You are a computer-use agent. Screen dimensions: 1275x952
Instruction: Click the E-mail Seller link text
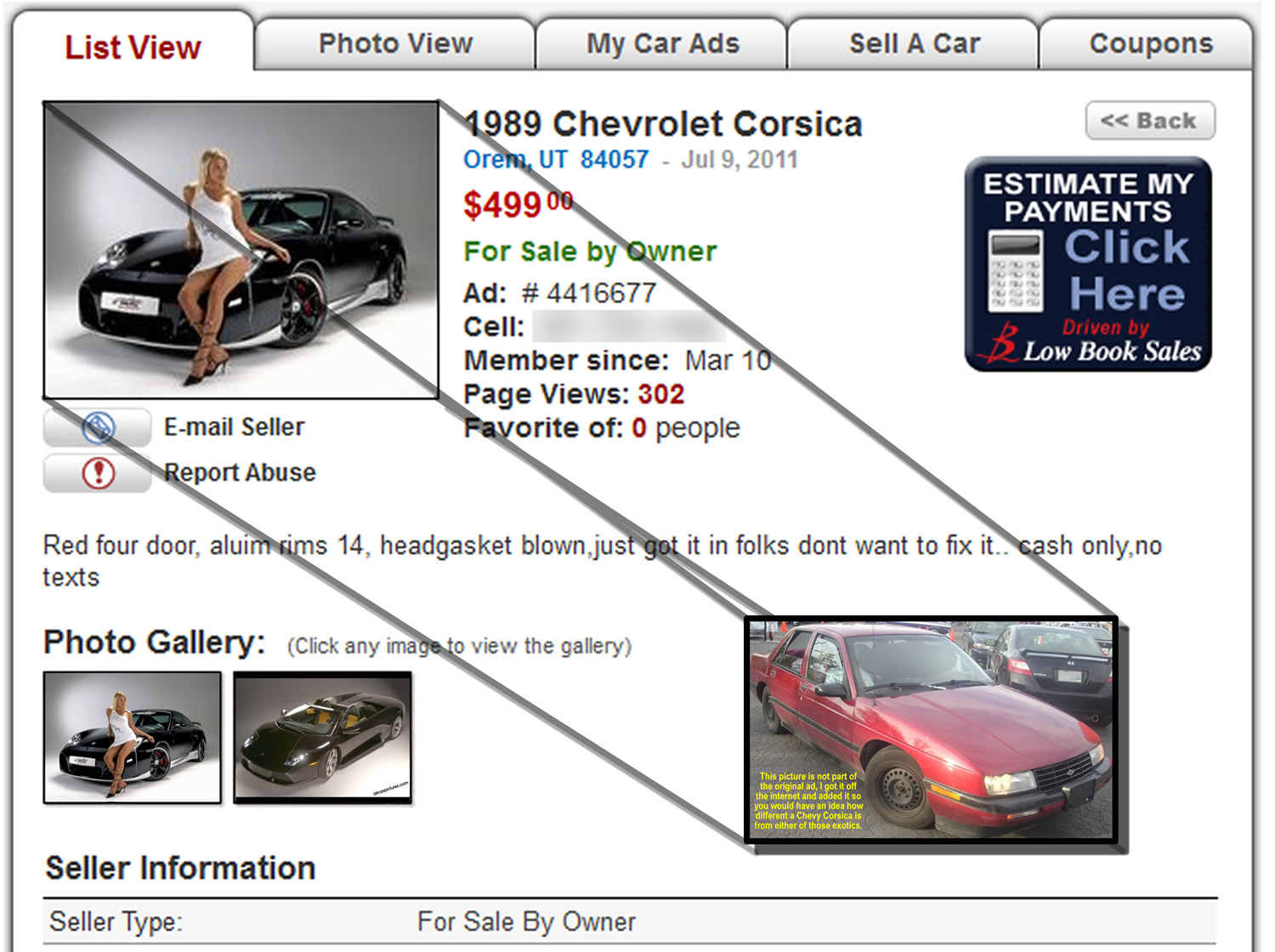pyautogui.click(x=234, y=427)
